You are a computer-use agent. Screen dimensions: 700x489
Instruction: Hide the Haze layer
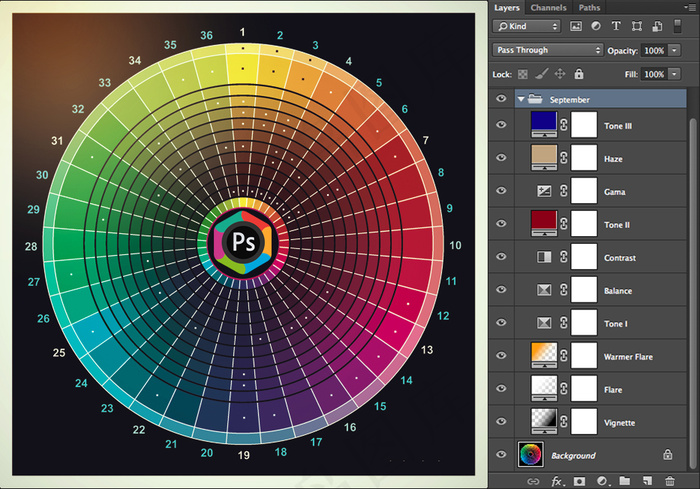[x=502, y=158]
